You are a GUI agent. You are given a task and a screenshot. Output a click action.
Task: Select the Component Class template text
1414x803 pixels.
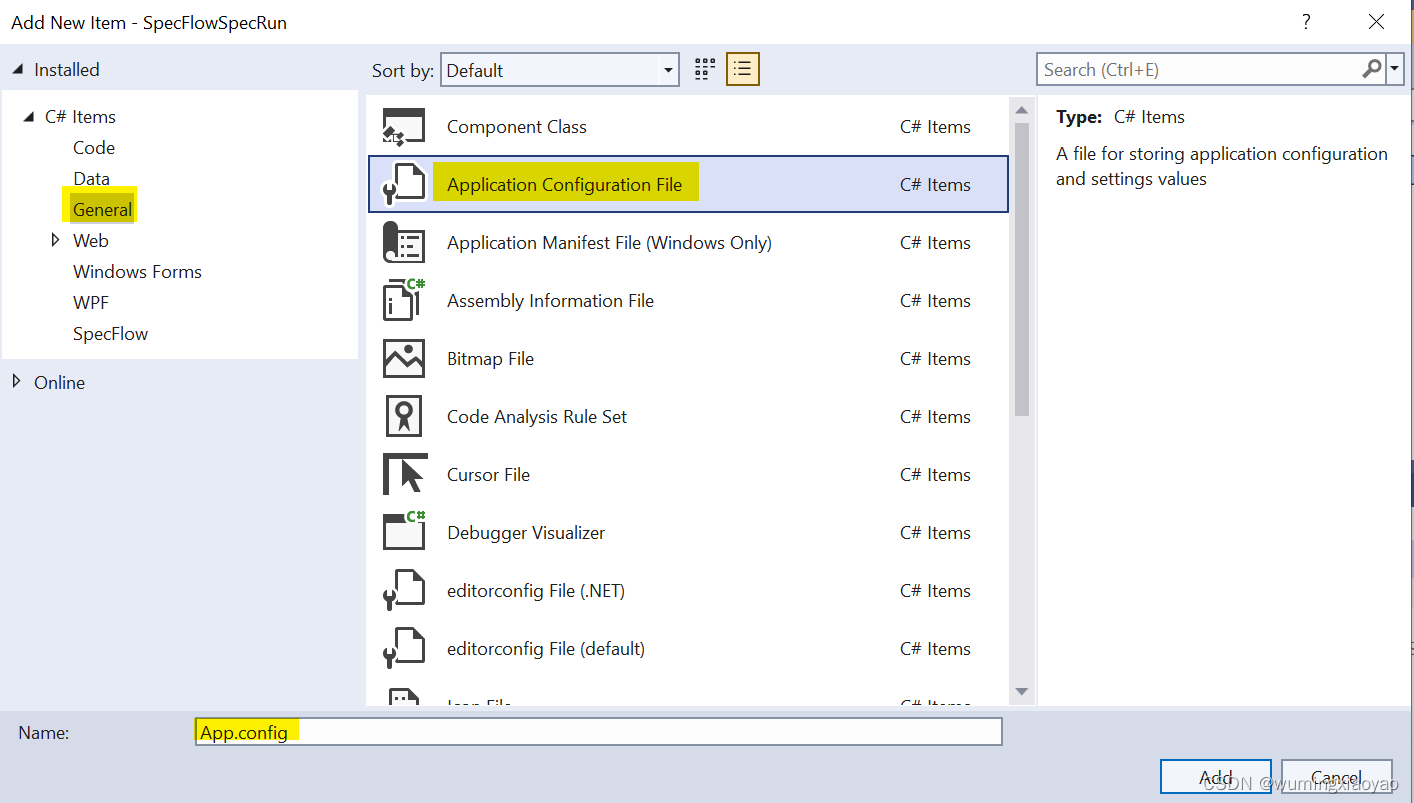[x=516, y=127]
